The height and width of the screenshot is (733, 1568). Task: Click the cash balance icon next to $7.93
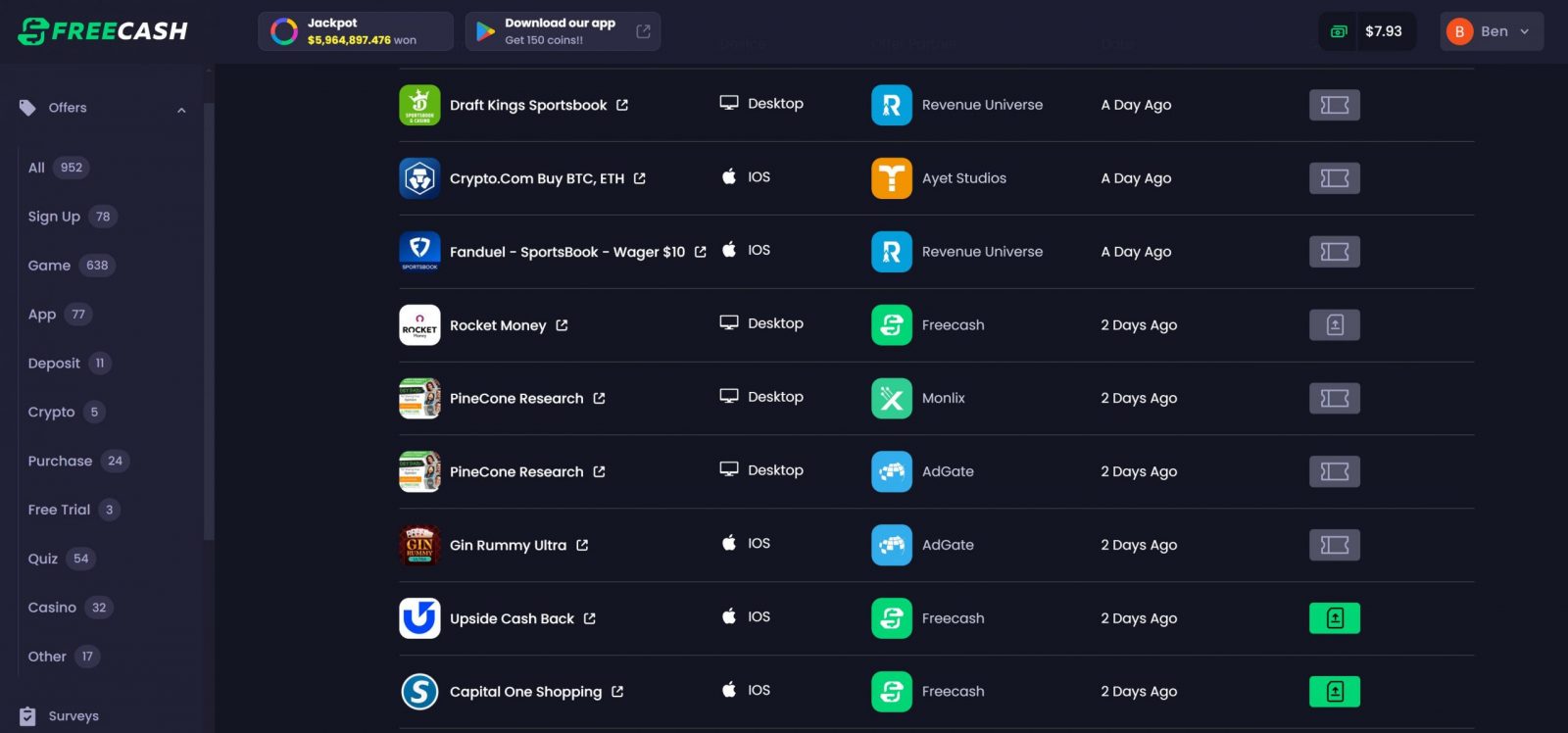click(x=1339, y=31)
